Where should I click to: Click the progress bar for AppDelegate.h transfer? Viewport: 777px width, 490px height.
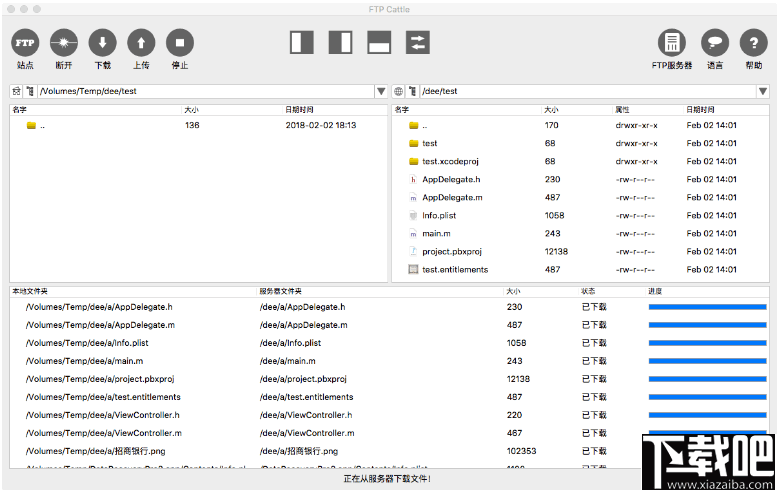708,307
